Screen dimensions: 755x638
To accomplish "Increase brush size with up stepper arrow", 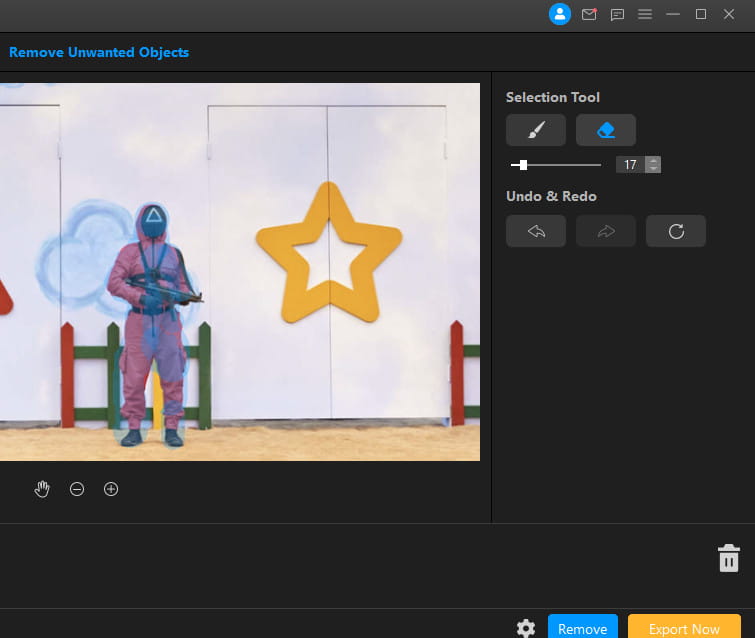I will tap(653, 161).
